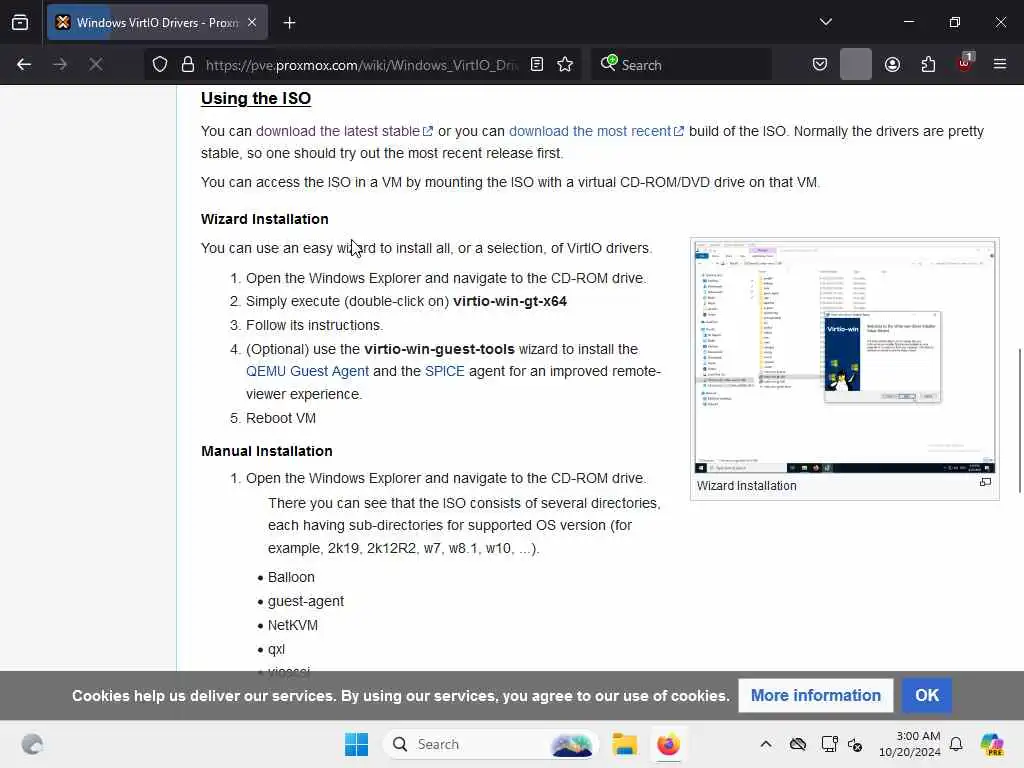Open the sync error tray icon
Image resolution: width=1024 pixels, height=768 pixels.
(855, 744)
